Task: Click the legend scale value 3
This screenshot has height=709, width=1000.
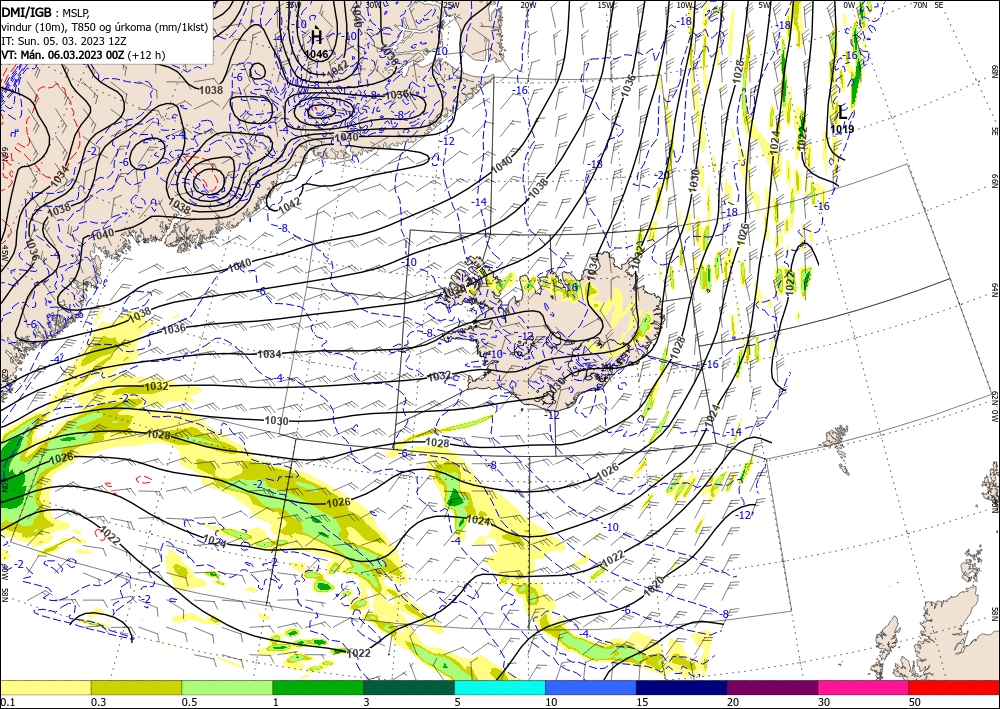Action: click(x=366, y=702)
